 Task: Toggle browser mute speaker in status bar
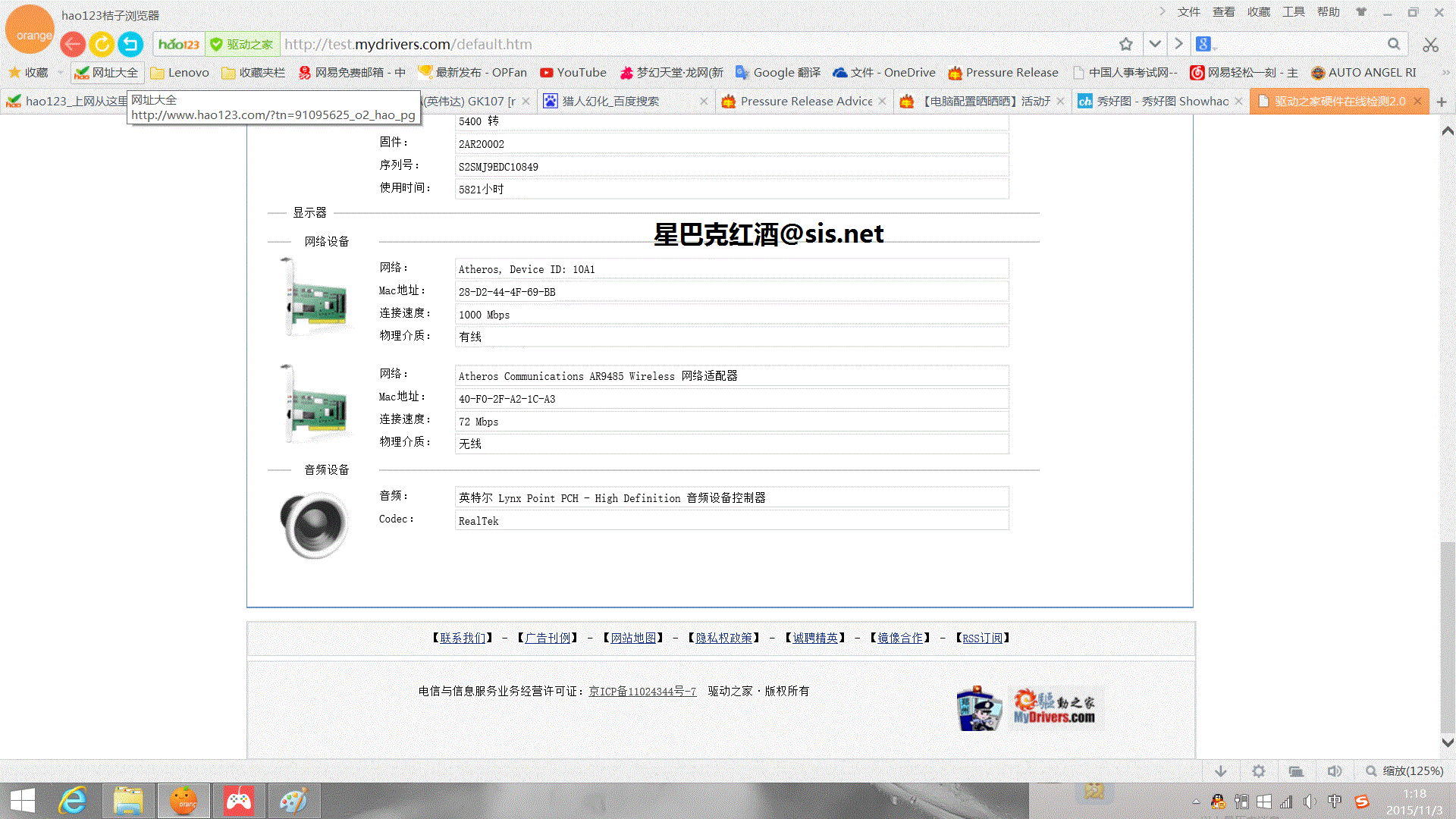click(1335, 771)
